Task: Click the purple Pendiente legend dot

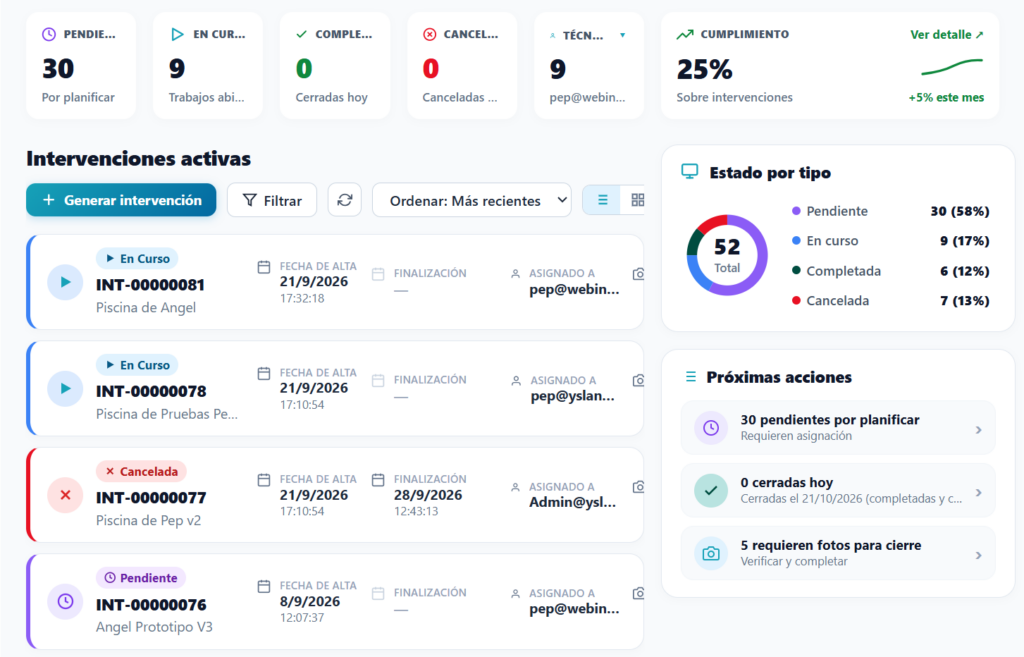Action: point(796,211)
